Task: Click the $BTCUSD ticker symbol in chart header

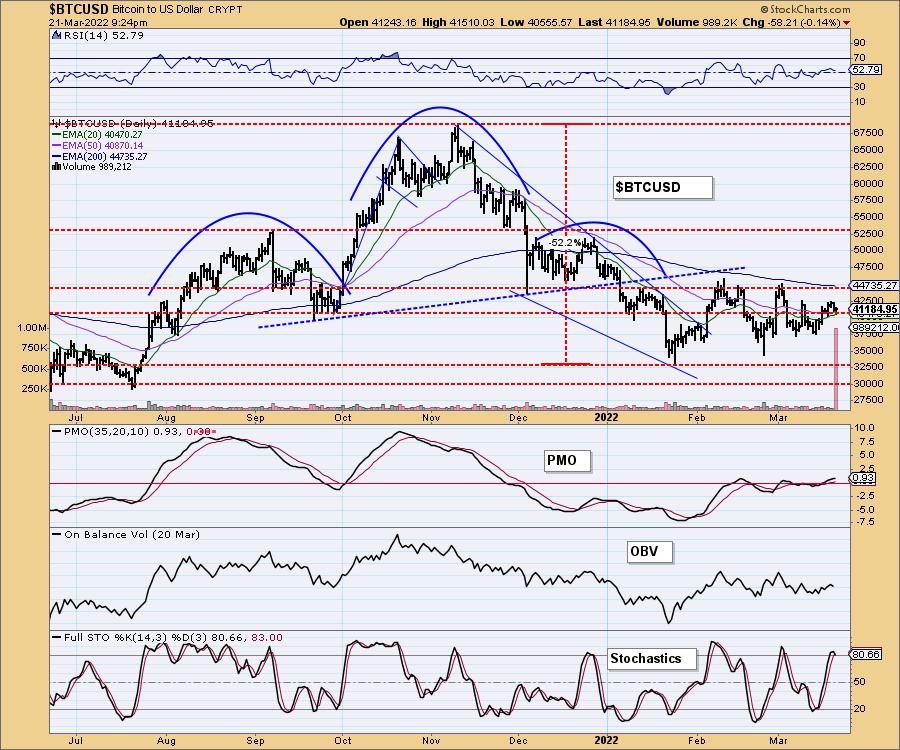Action: [79, 9]
